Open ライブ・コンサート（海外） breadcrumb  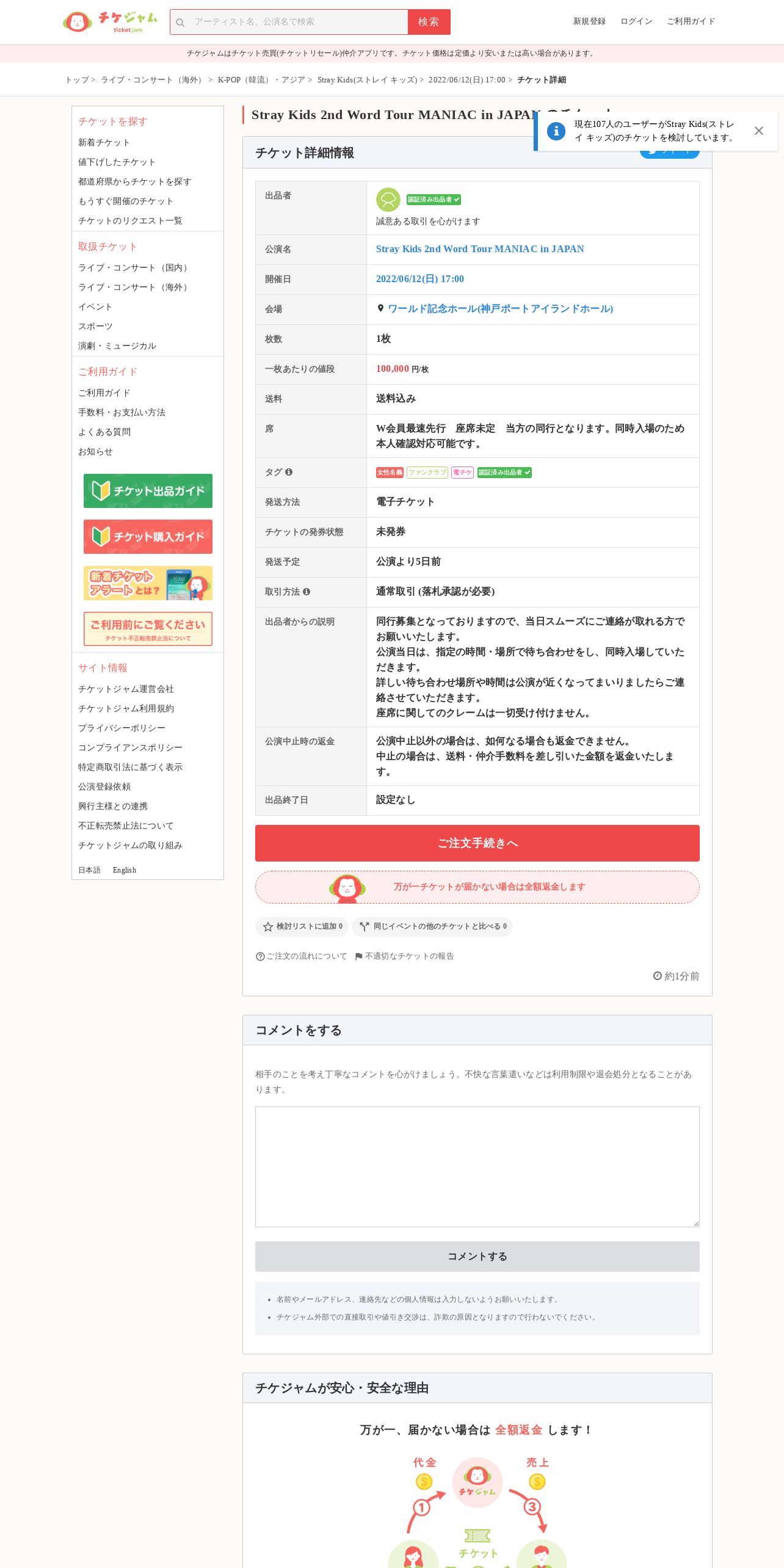click(153, 80)
